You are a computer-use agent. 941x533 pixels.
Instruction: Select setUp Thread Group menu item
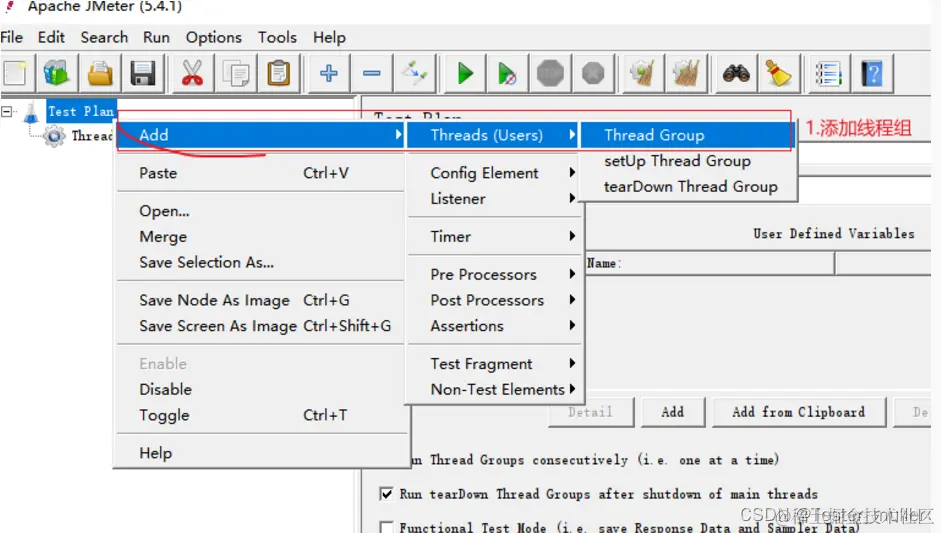(x=689, y=161)
